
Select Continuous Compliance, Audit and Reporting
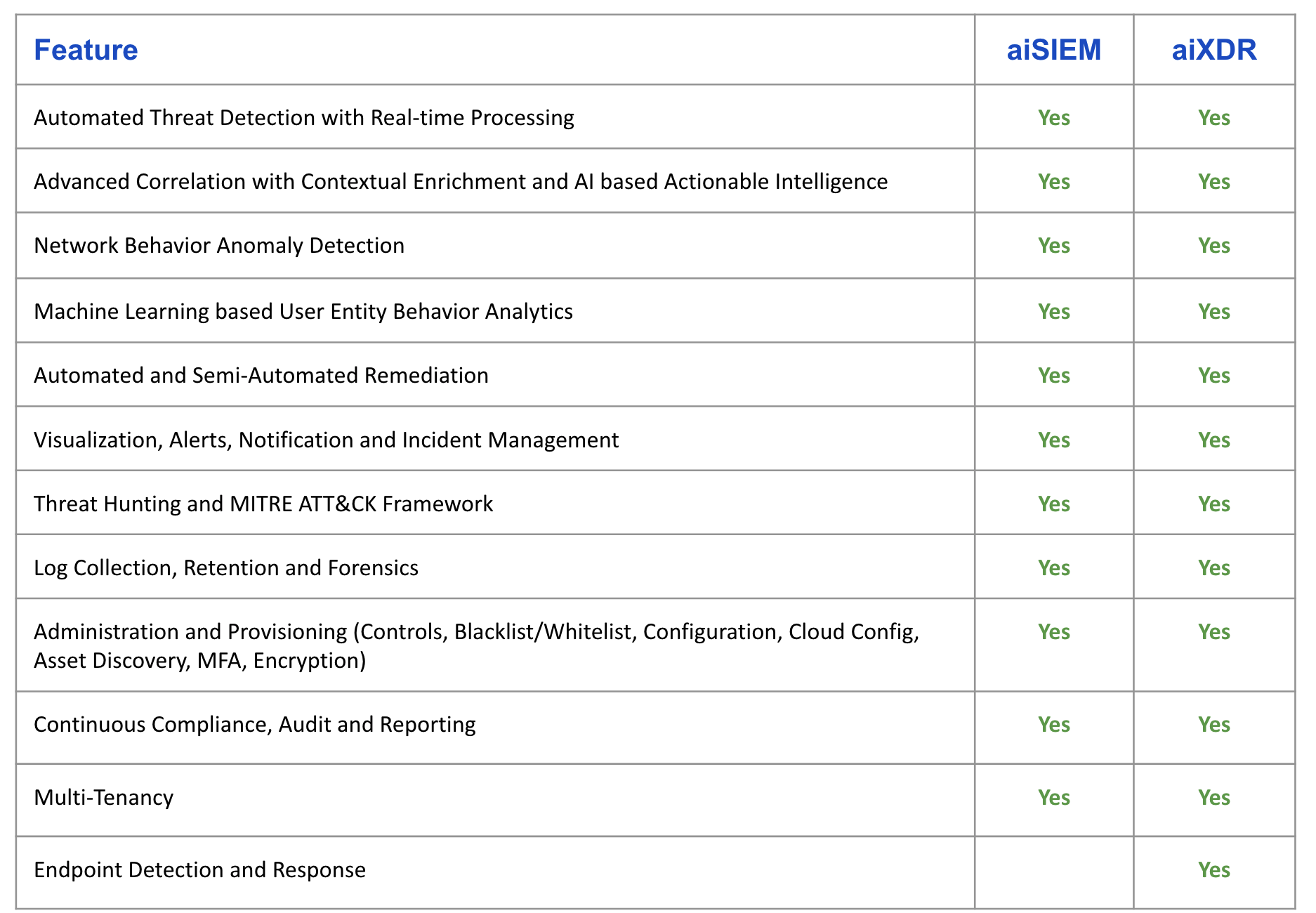254,724
